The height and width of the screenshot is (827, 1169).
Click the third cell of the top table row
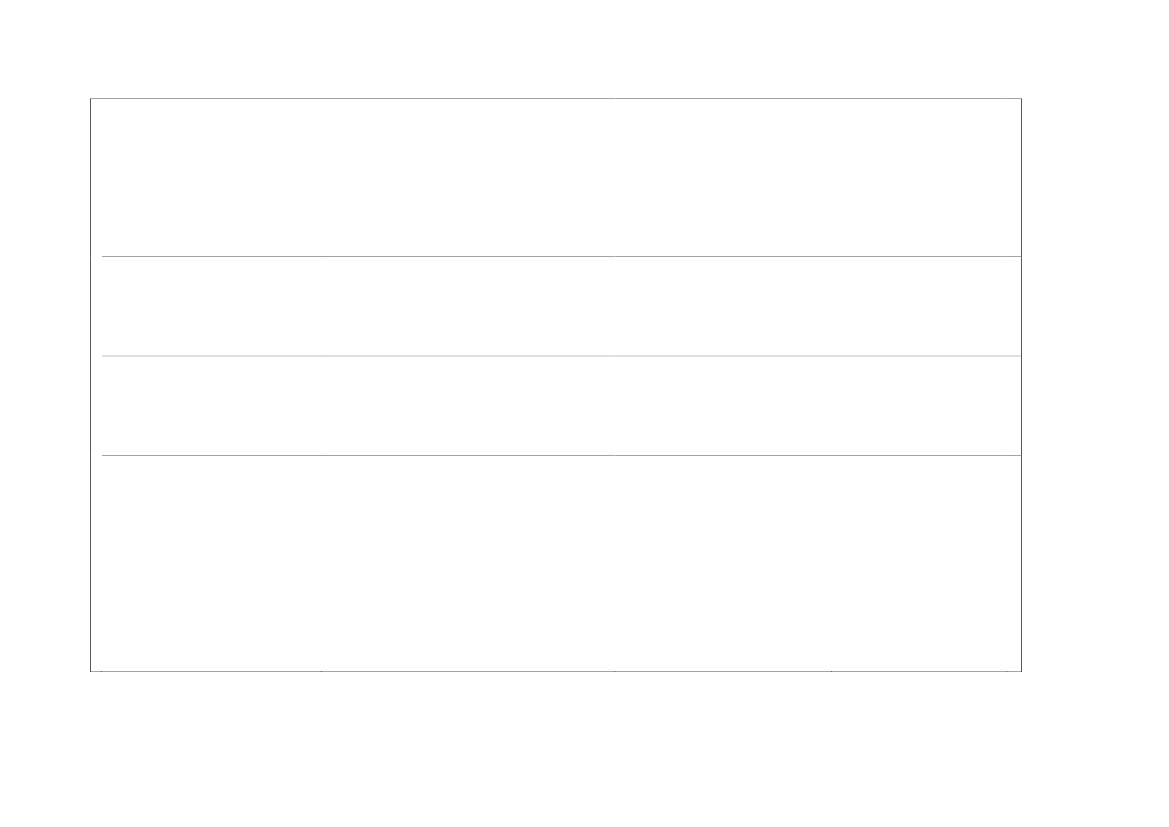pyautogui.click(x=721, y=177)
